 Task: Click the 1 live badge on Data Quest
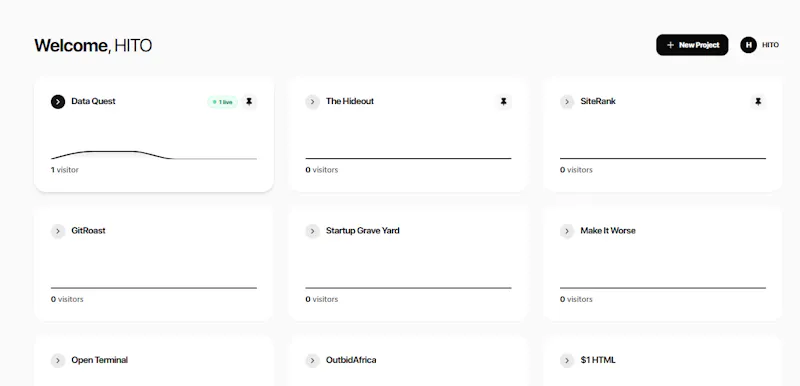(x=222, y=102)
